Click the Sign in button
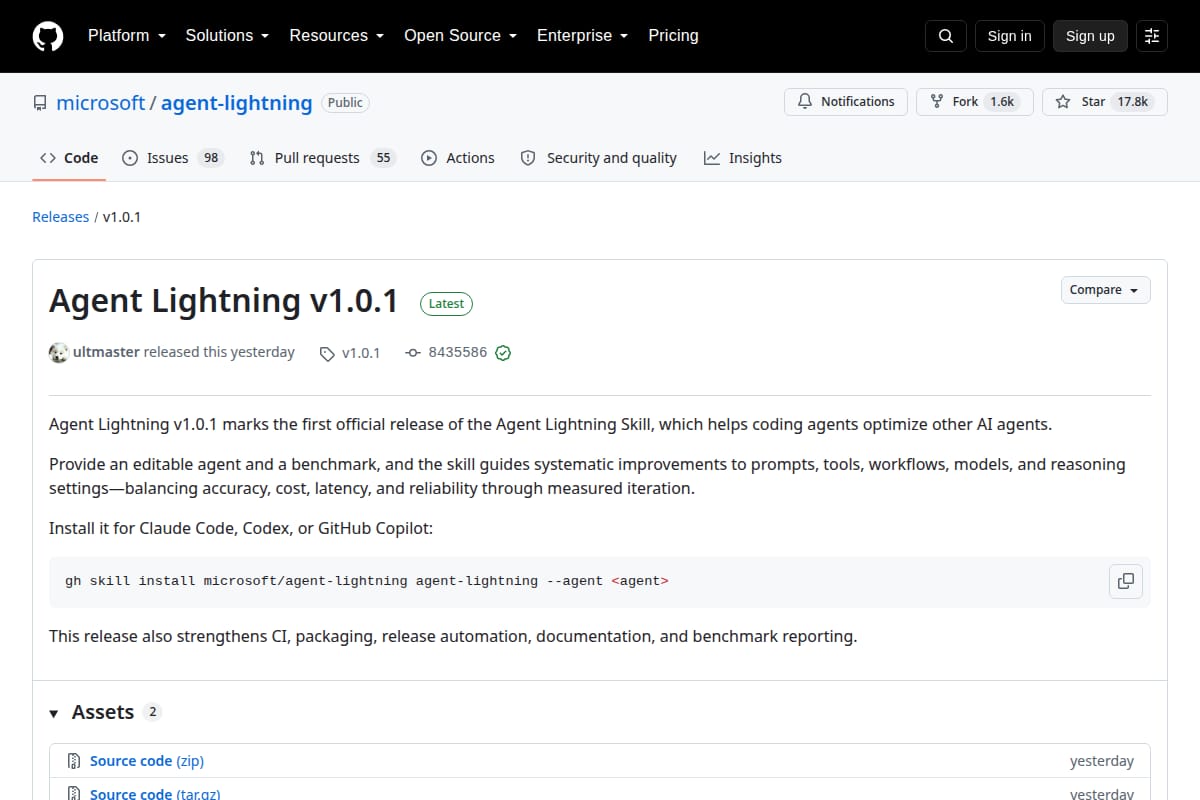 point(1009,36)
